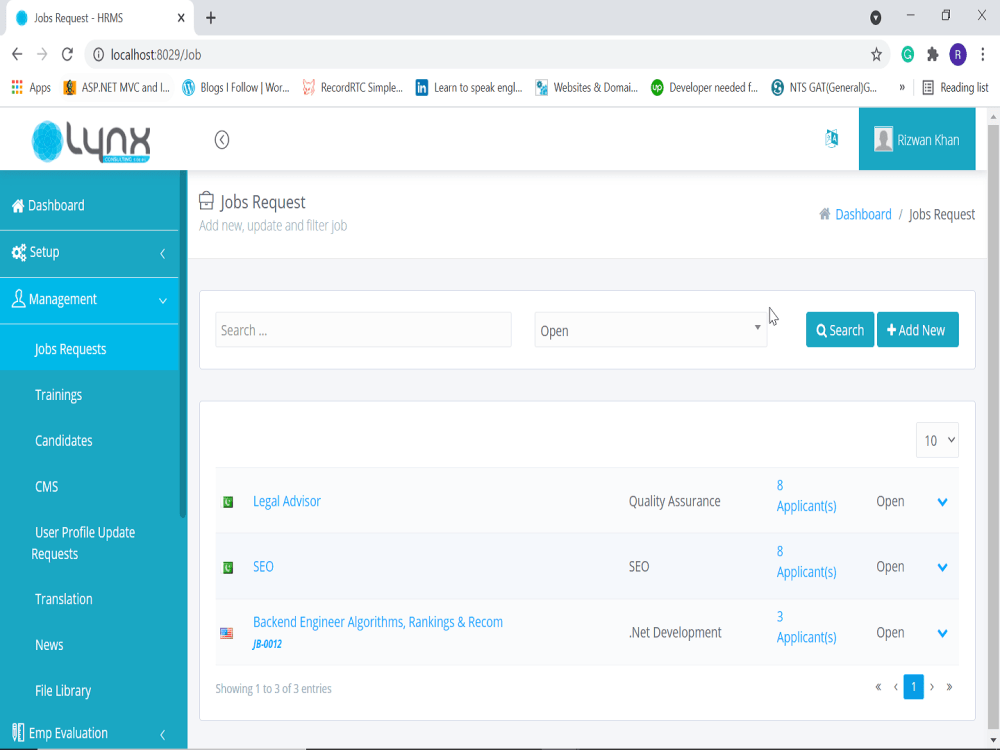Click the site info icon in address bar
1000x750 pixels.
[98, 55]
